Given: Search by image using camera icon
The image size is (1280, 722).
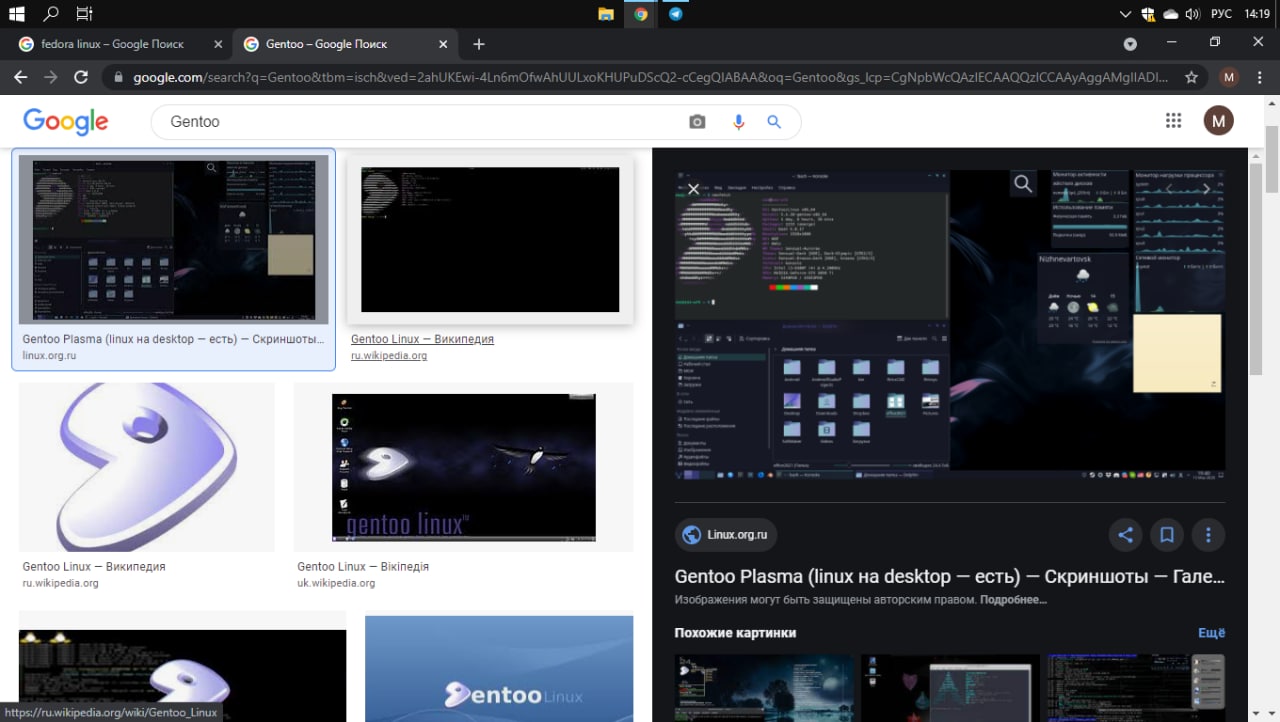Looking at the screenshot, I should pos(697,121).
